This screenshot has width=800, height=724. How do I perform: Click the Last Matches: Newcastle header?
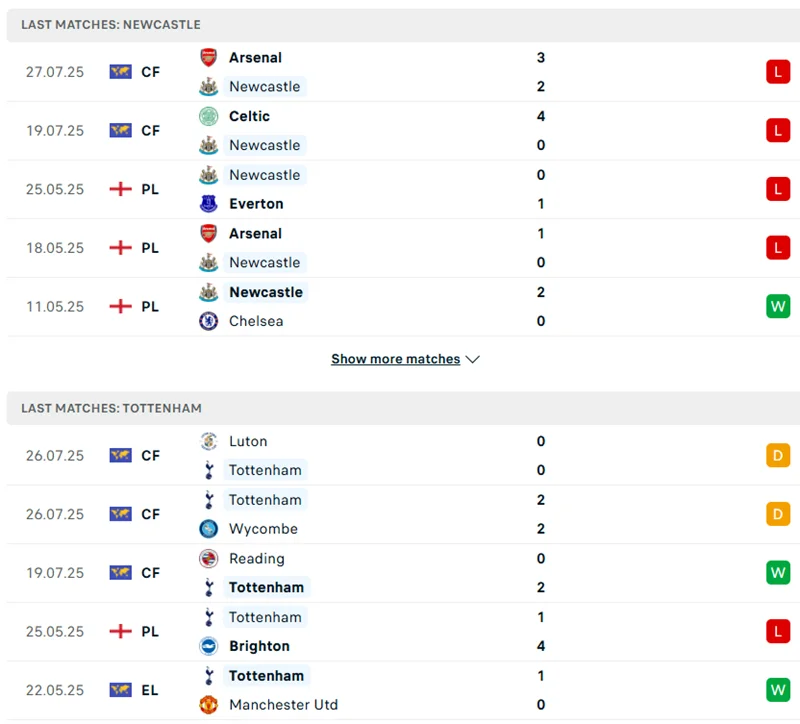click(110, 24)
